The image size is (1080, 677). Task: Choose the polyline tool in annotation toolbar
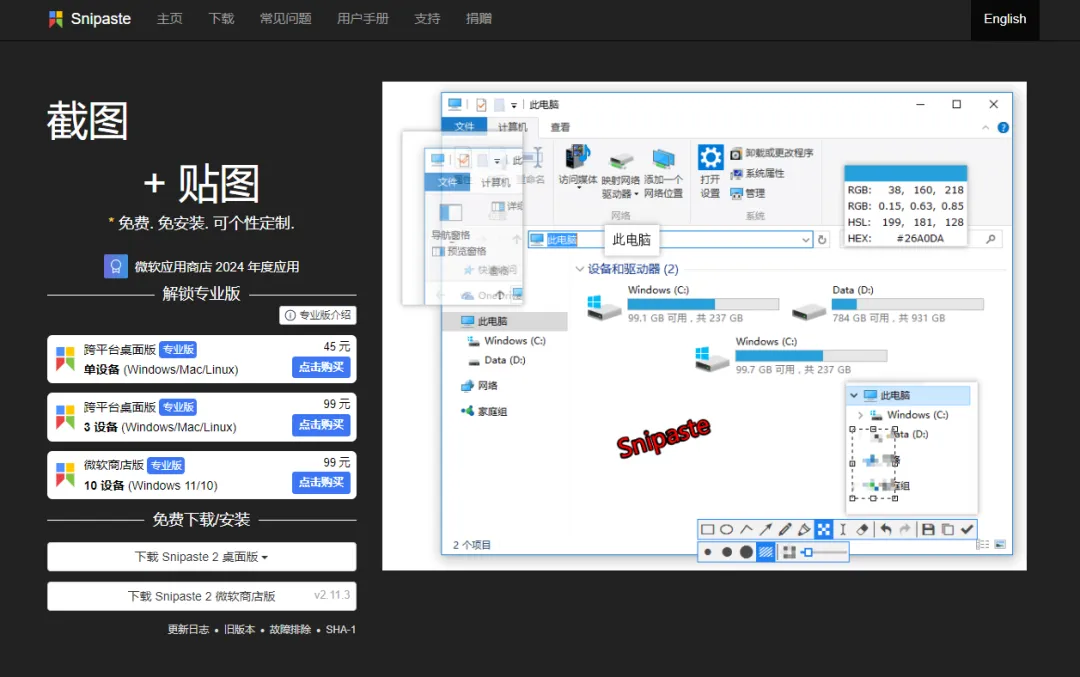(747, 530)
